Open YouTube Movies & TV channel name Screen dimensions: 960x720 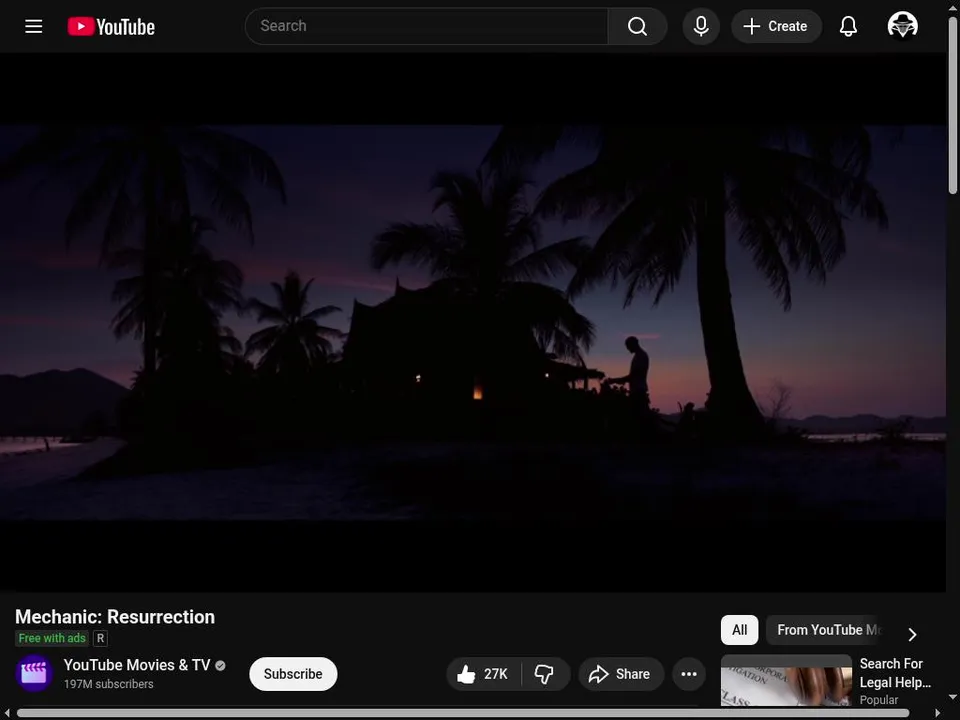pos(137,665)
